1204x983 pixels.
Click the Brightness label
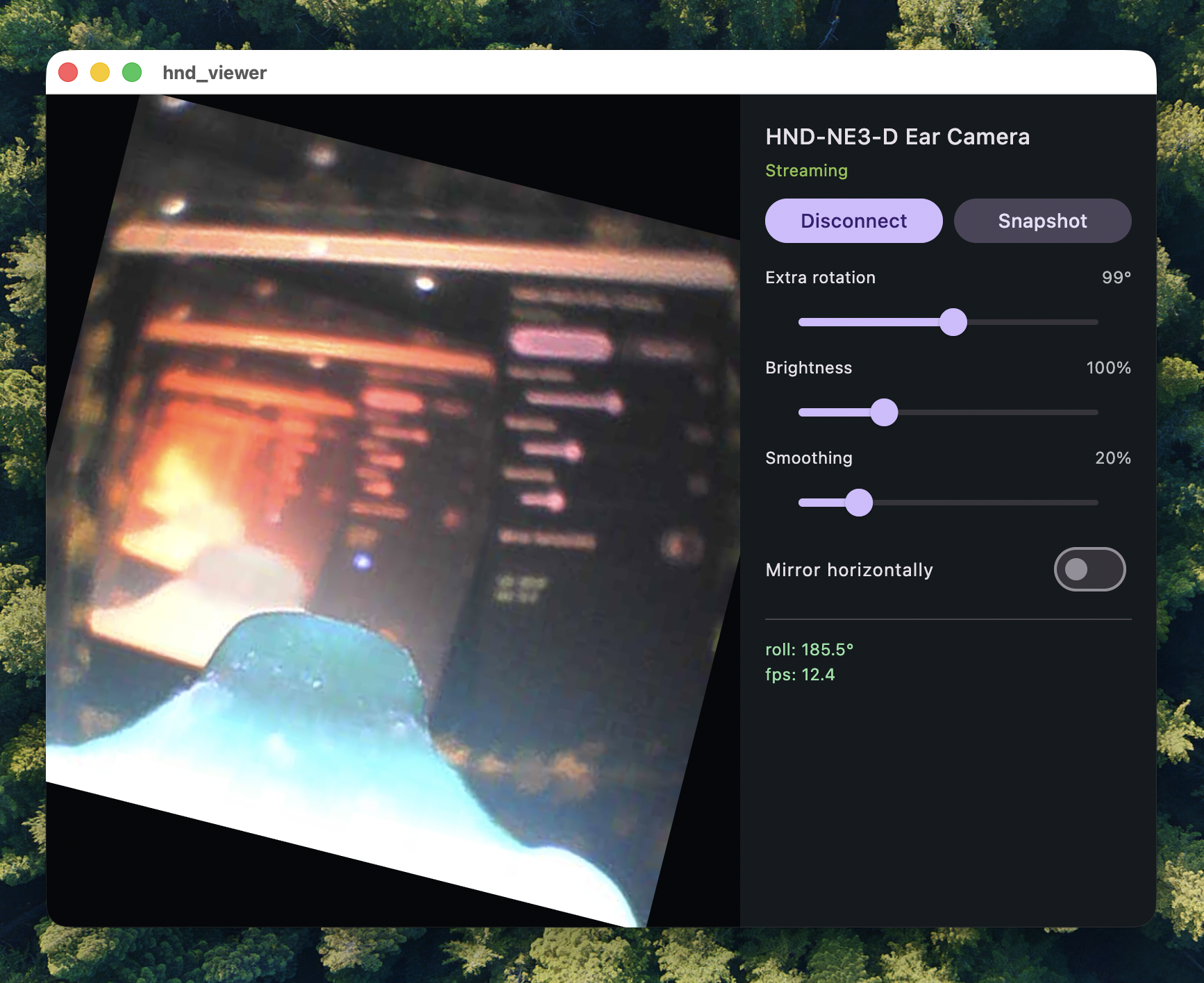[808, 368]
